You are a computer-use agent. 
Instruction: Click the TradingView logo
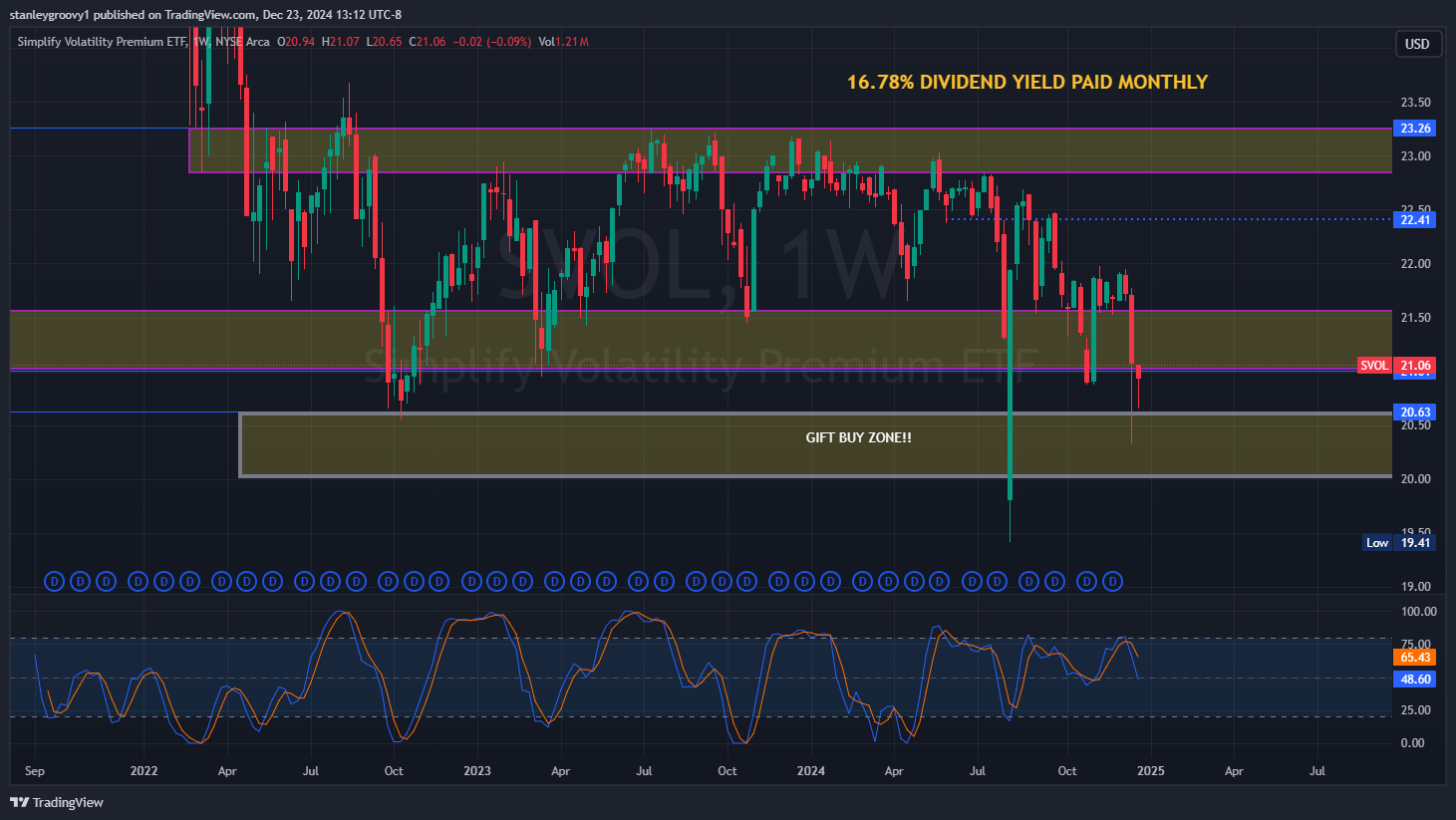tap(58, 802)
